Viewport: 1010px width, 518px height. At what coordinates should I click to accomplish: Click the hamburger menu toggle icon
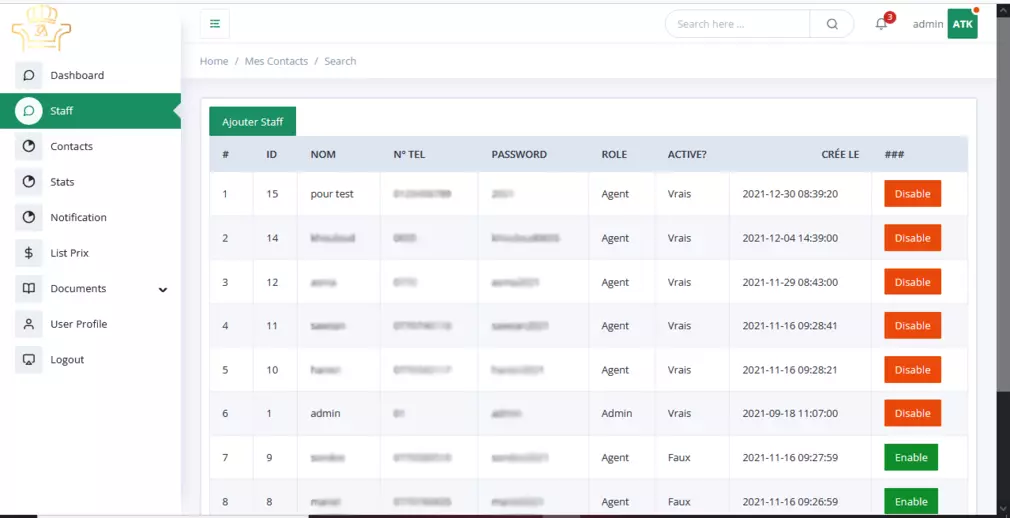[215, 24]
